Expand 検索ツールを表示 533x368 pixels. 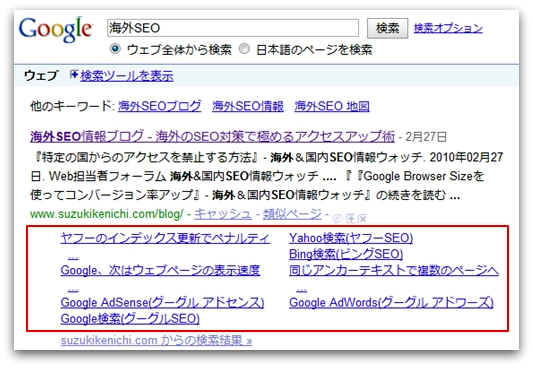[x=127, y=75]
